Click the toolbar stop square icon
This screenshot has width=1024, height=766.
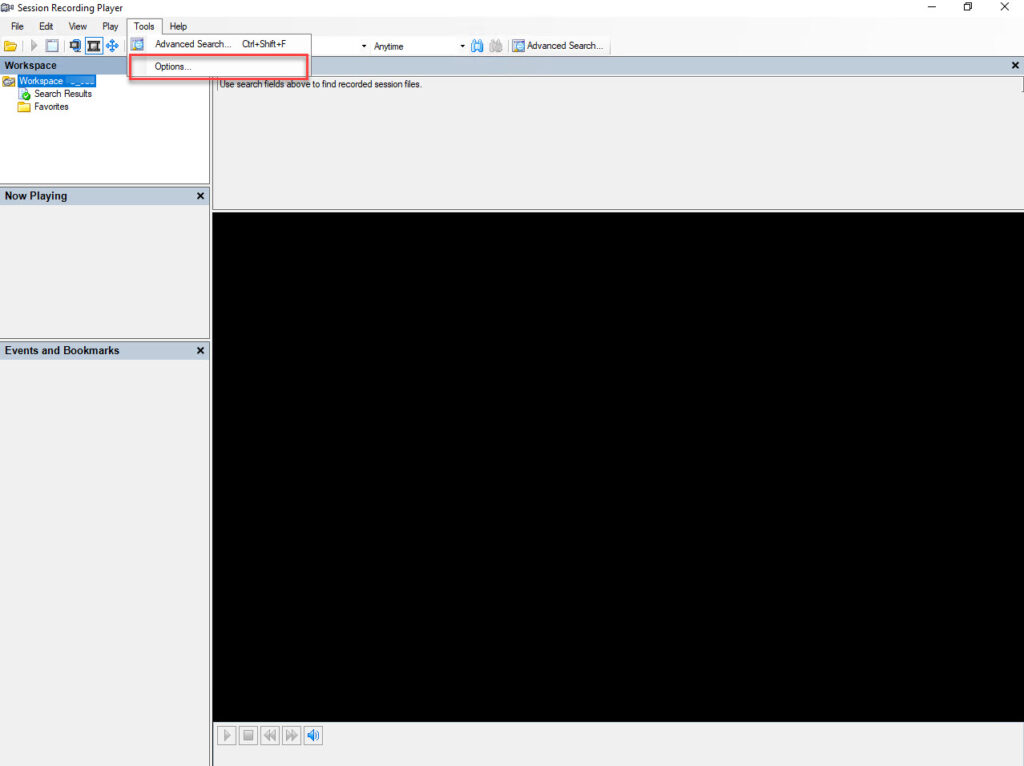tap(52, 46)
